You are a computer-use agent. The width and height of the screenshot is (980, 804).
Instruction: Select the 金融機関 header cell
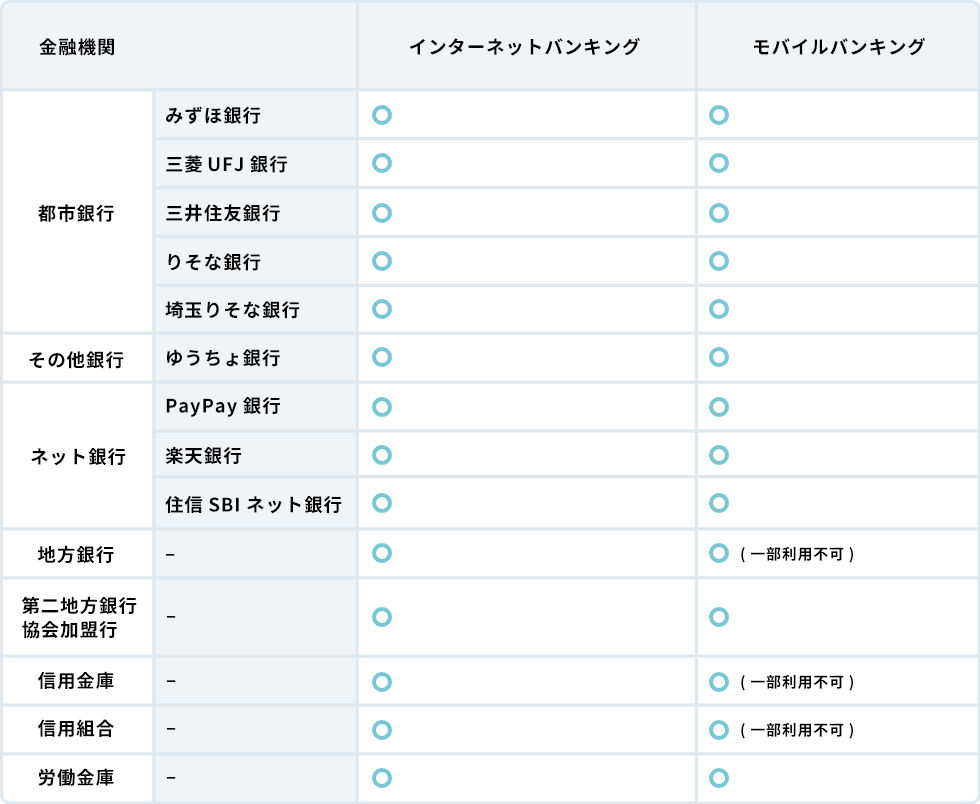point(78,47)
